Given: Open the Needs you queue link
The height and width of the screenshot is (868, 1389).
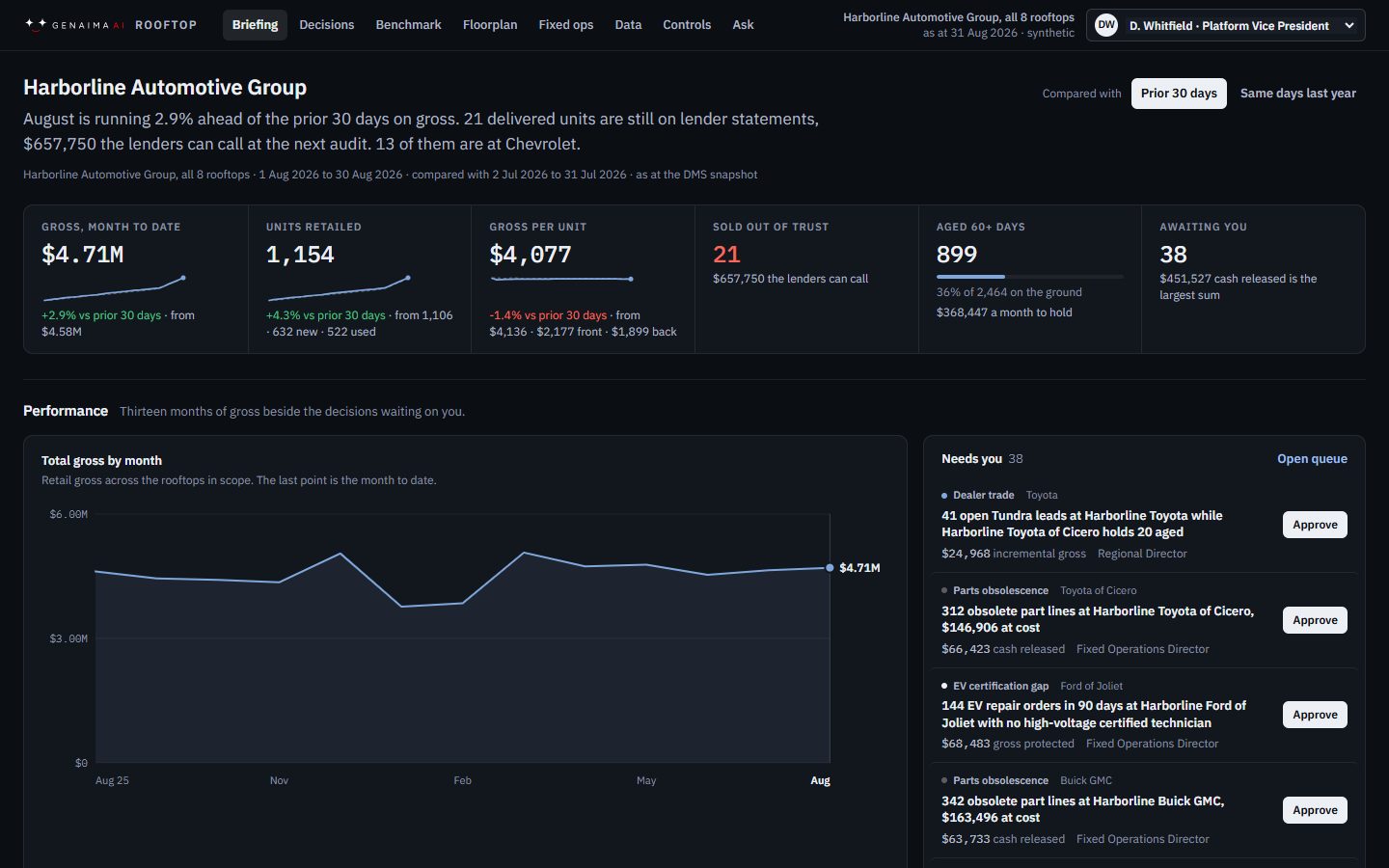Looking at the screenshot, I should [1312, 459].
